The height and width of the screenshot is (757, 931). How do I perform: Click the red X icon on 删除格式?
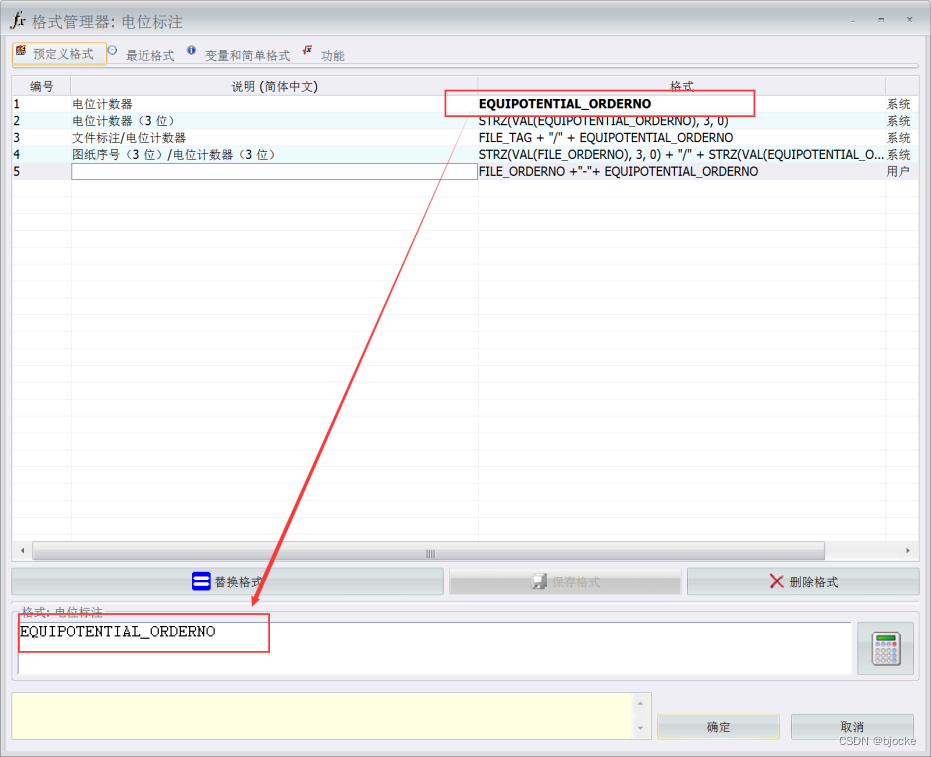777,581
